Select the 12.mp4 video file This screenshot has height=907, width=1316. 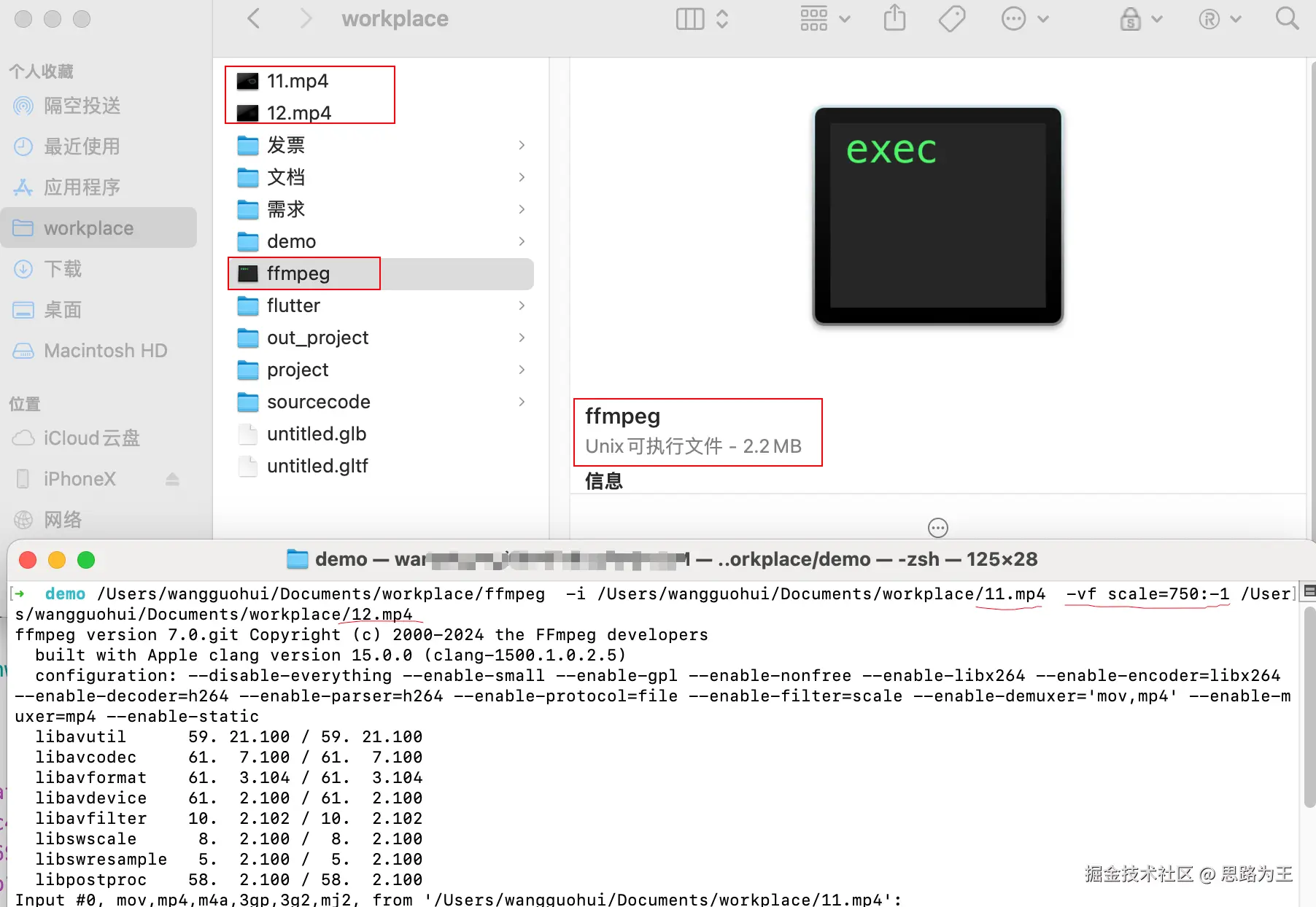pos(381,113)
